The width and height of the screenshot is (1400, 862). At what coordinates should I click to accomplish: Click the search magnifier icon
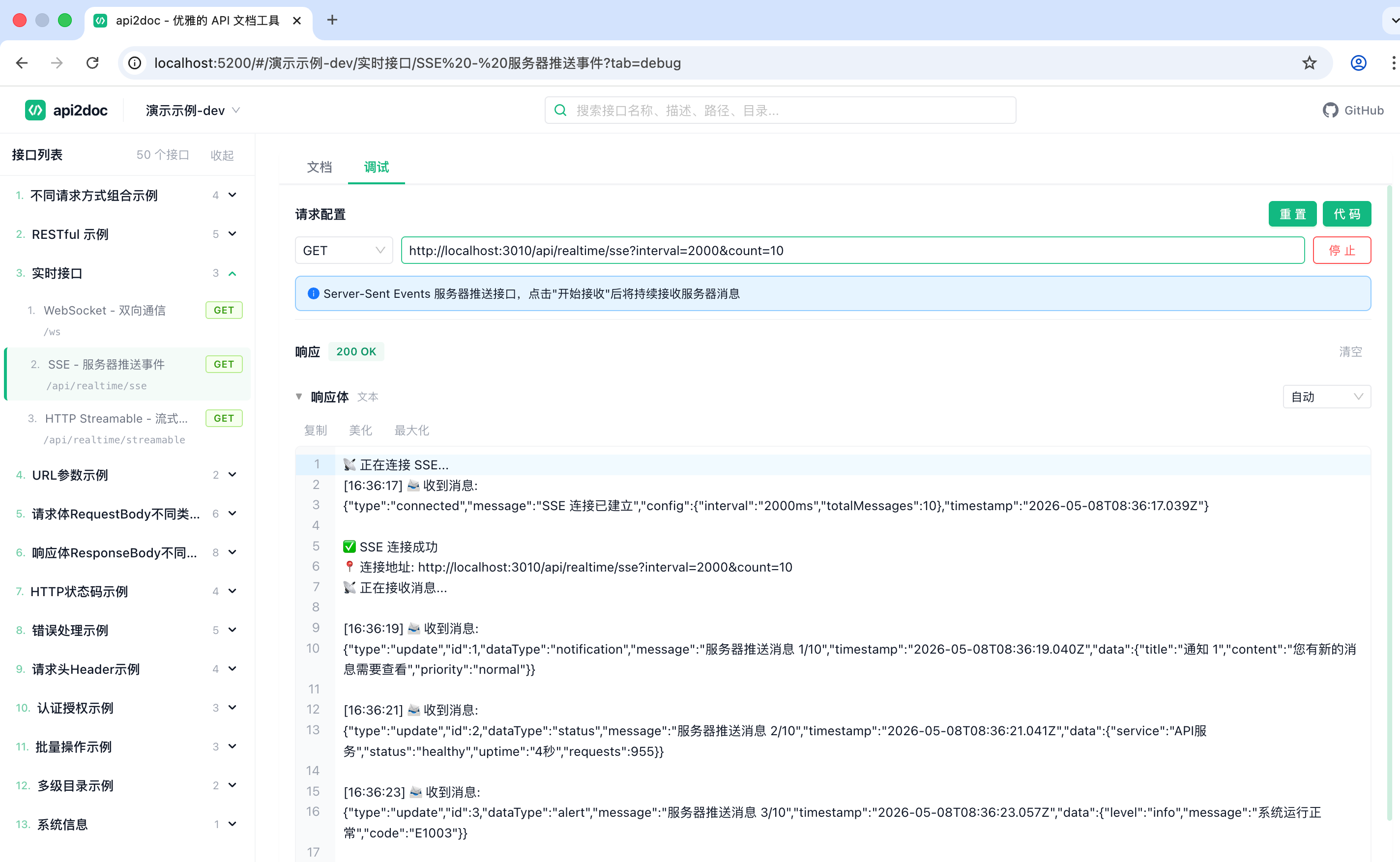click(x=560, y=110)
